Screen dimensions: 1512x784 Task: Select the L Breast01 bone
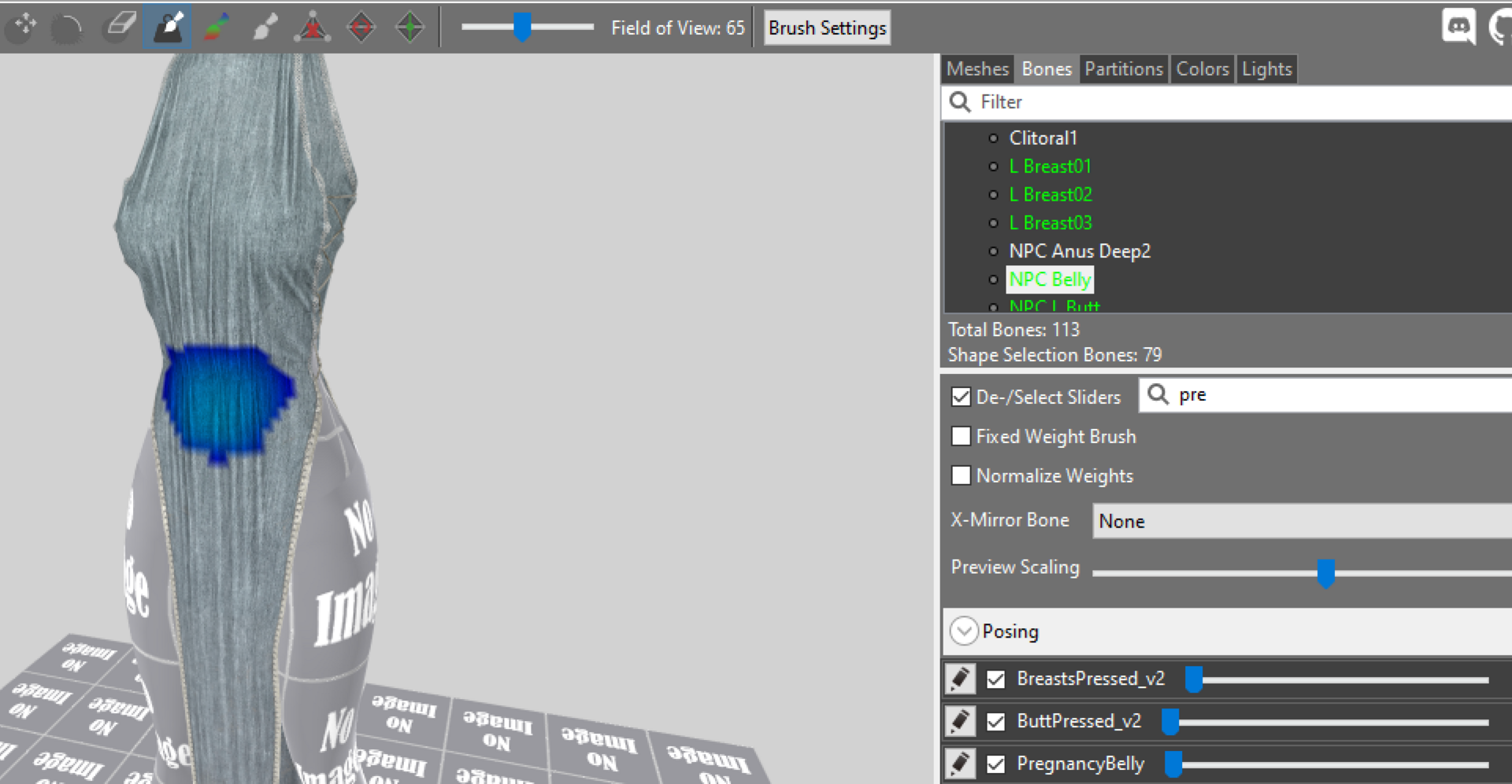[1050, 166]
